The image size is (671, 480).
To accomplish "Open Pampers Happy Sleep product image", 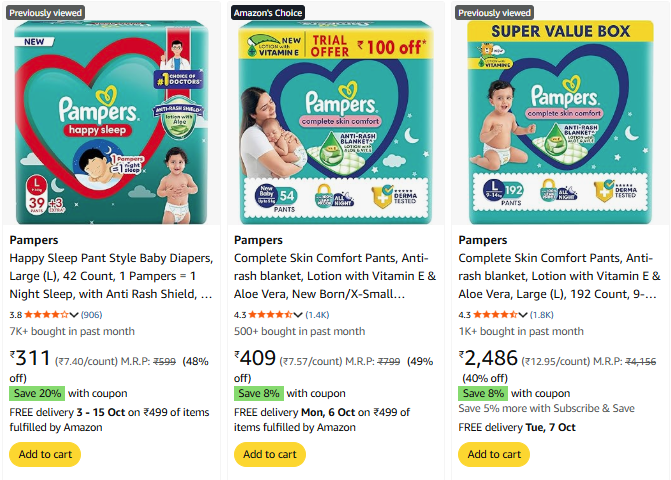I will point(111,122).
